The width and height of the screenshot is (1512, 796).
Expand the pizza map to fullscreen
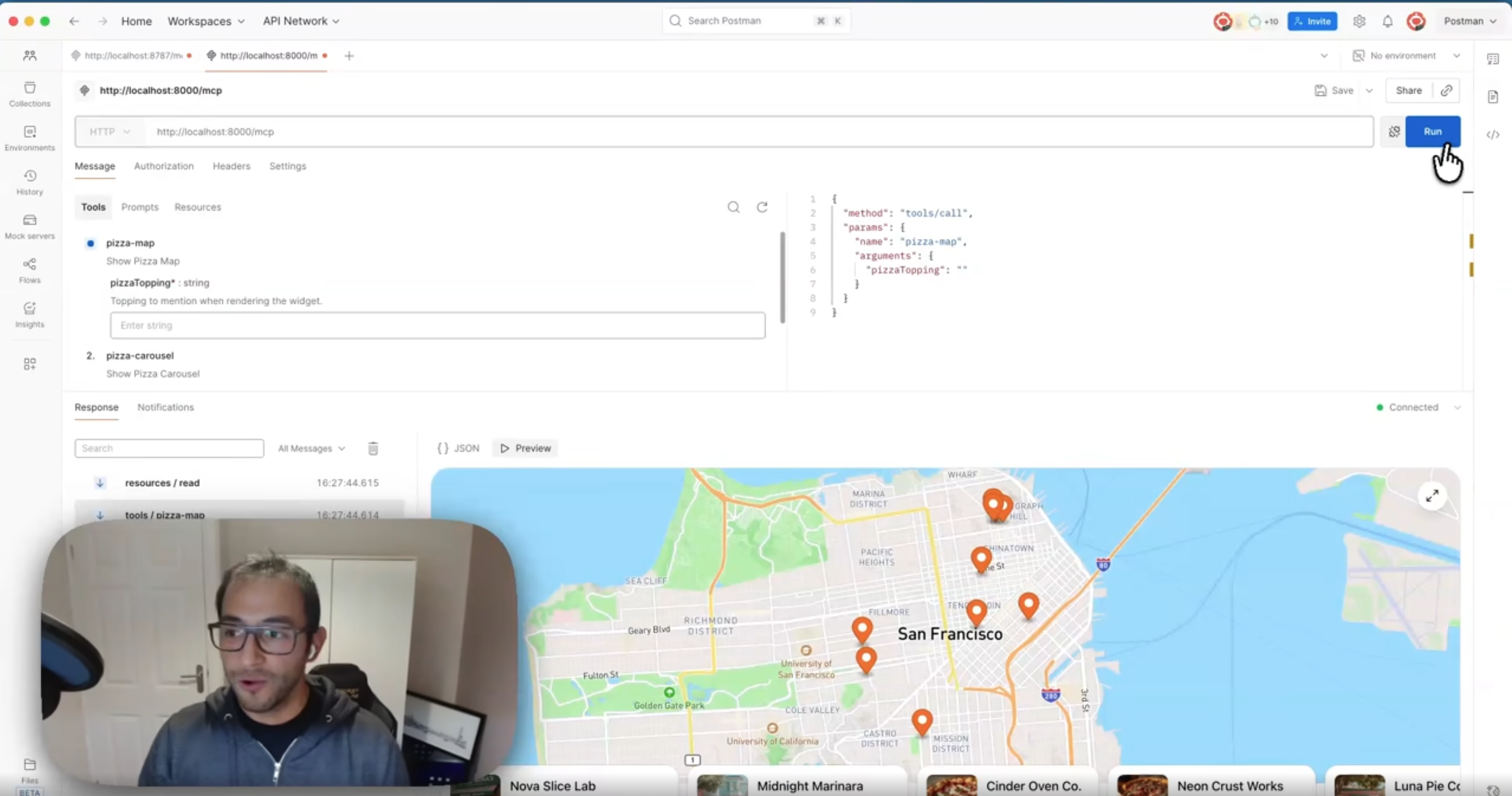pyautogui.click(x=1432, y=495)
